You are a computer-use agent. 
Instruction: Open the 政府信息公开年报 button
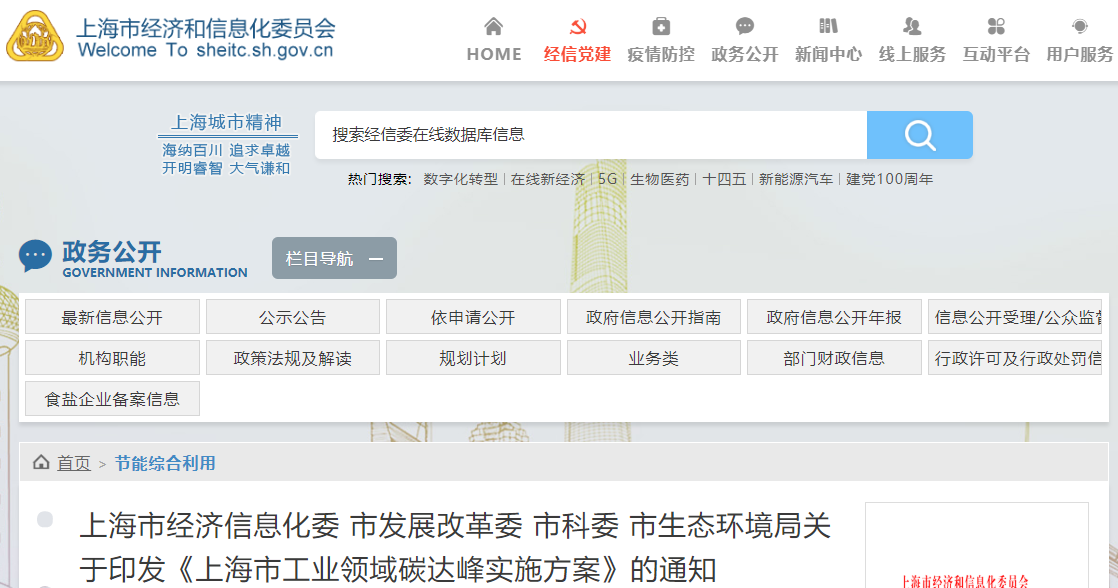(x=834, y=317)
